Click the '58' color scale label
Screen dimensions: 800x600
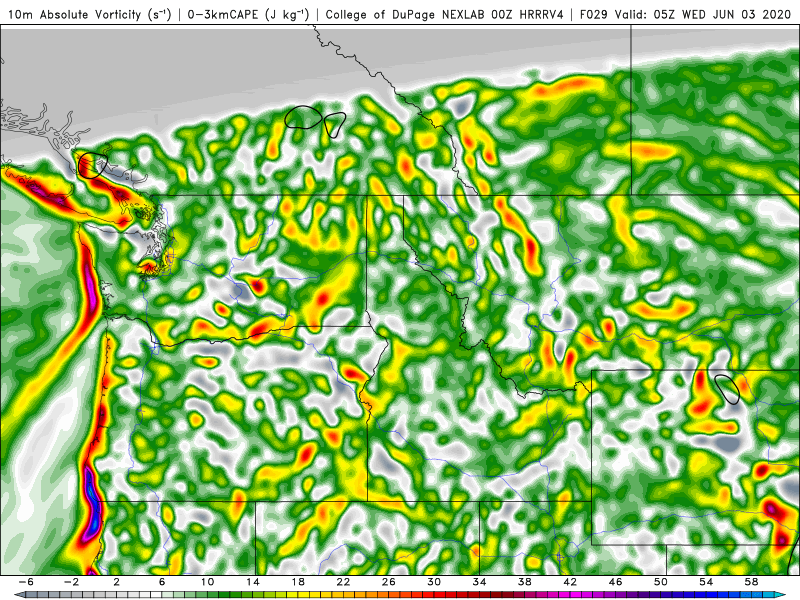(x=751, y=582)
